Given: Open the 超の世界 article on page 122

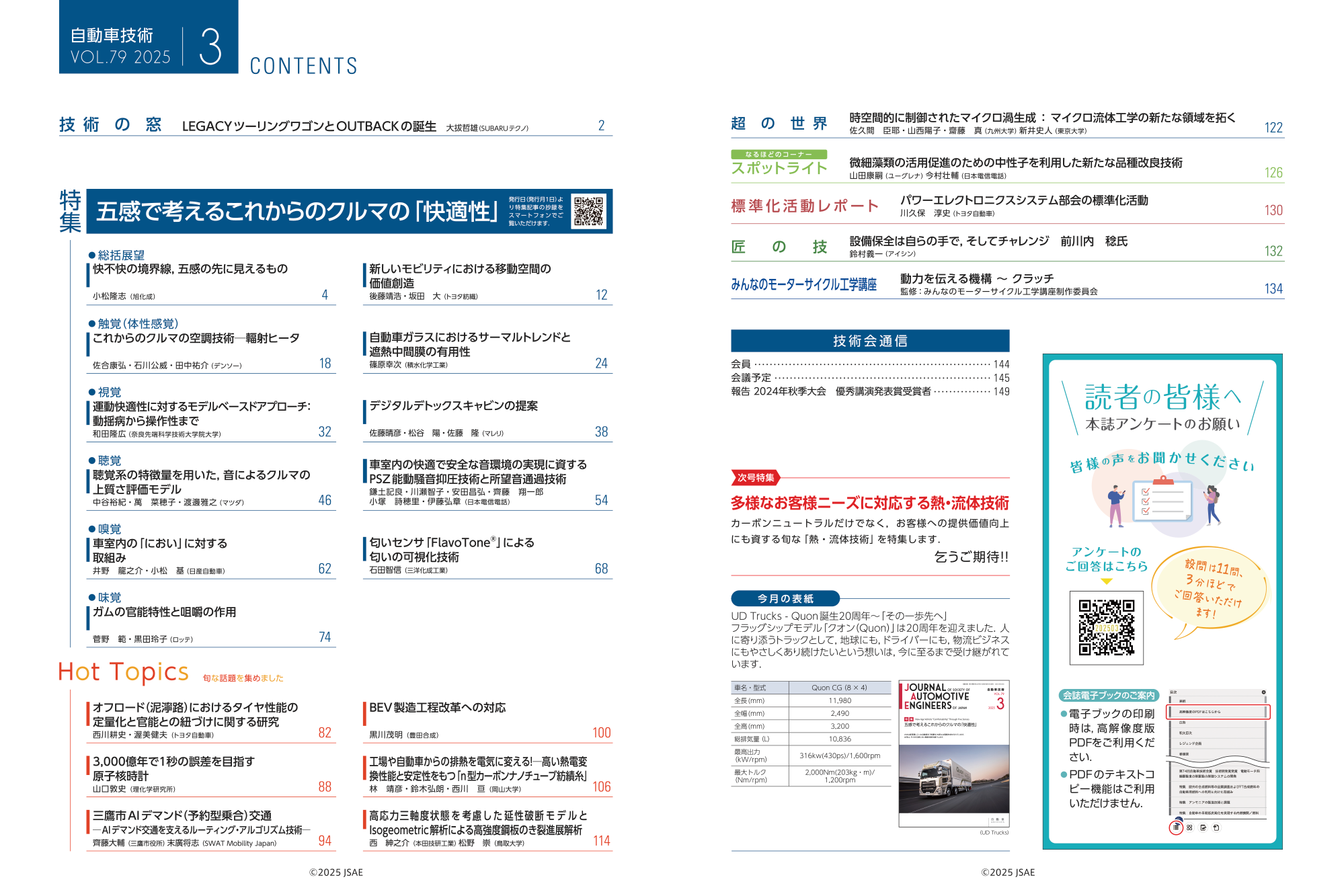Looking at the screenshot, I should pyautogui.click(x=1041, y=118).
